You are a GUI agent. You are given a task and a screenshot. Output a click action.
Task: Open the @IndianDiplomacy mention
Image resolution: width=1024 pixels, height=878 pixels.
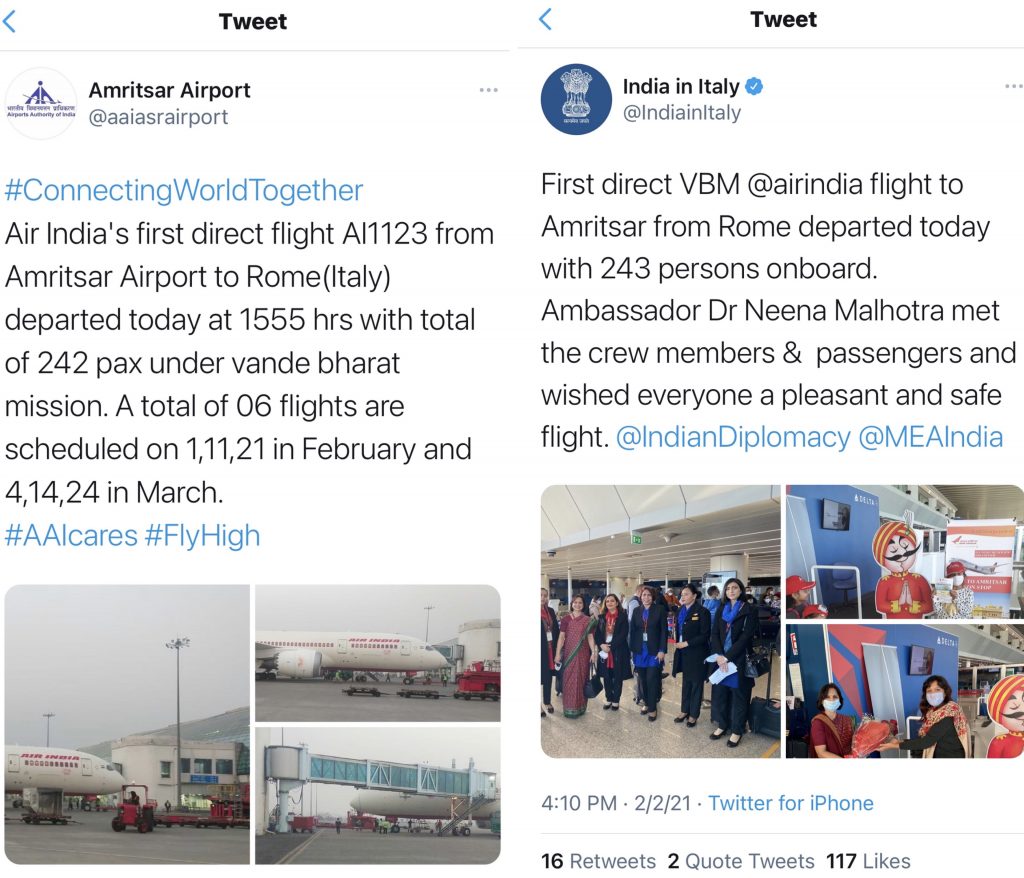click(x=733, y=437)
